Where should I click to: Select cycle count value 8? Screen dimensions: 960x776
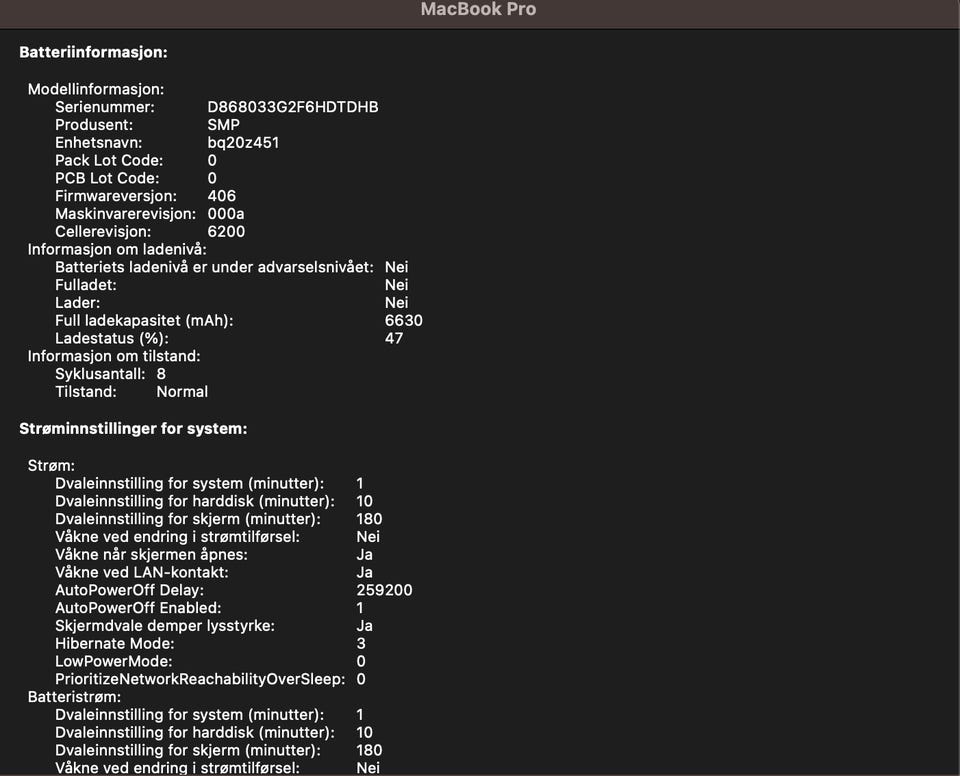[161, 374]
